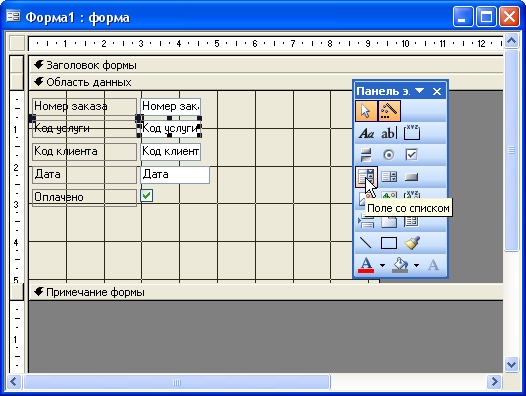Click the Номер зак. text field
The width and height of the screenshot is (526, 396).
point(171,106)
